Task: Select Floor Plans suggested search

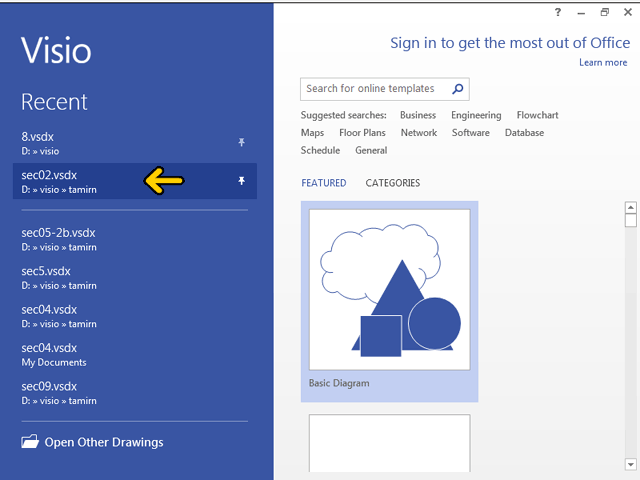Action: (x=362, y=133)
